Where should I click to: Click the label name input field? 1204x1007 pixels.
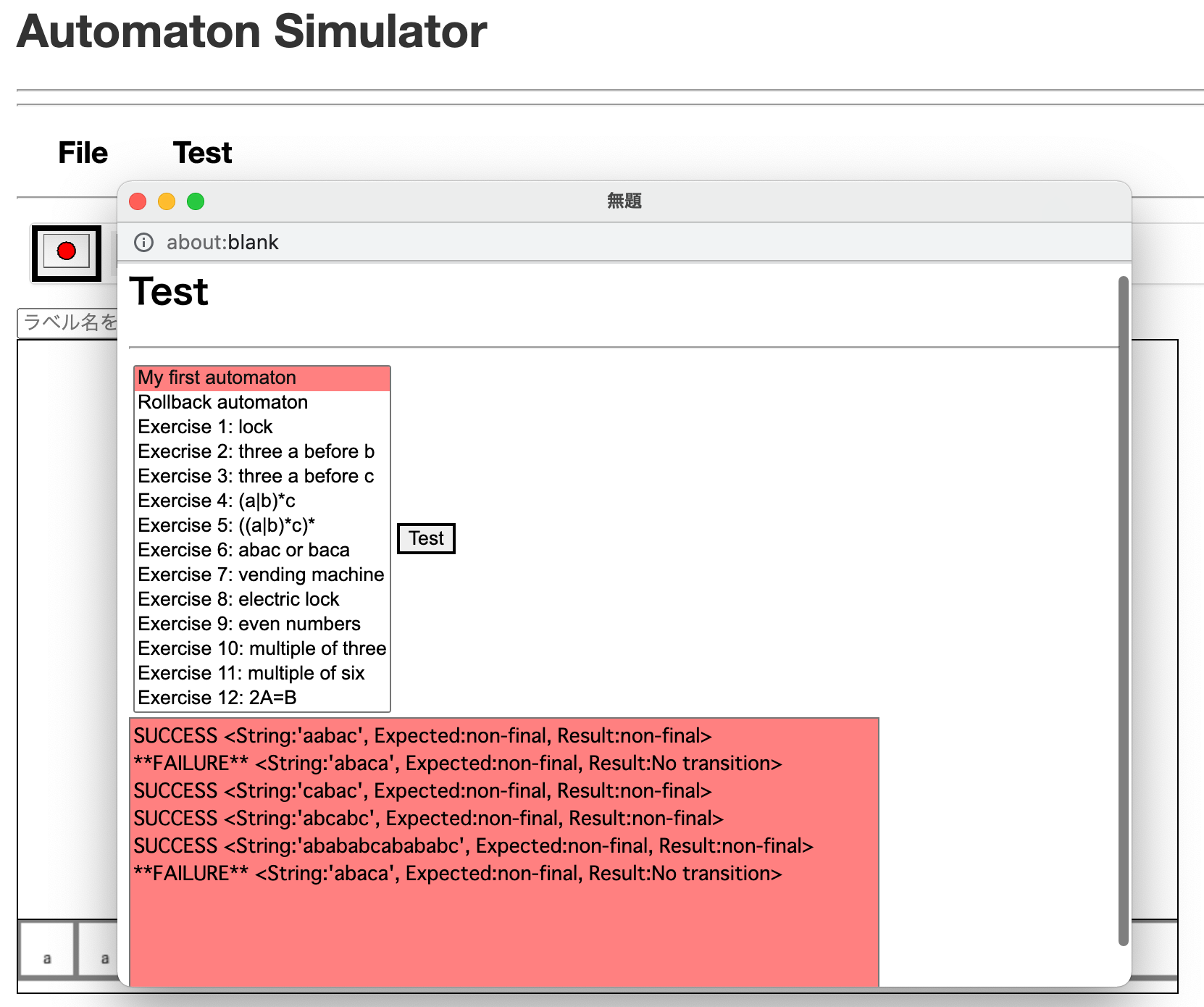tap(68, 322)
